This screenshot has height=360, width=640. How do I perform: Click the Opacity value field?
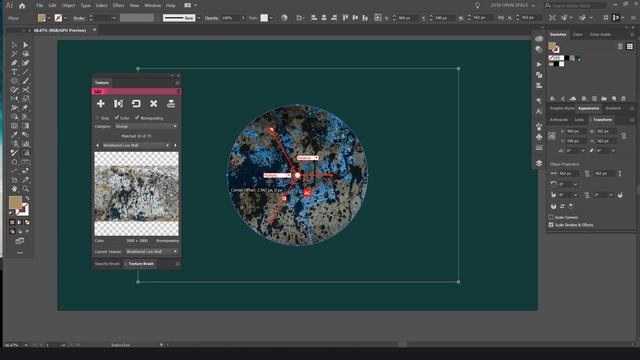point(230,18)
